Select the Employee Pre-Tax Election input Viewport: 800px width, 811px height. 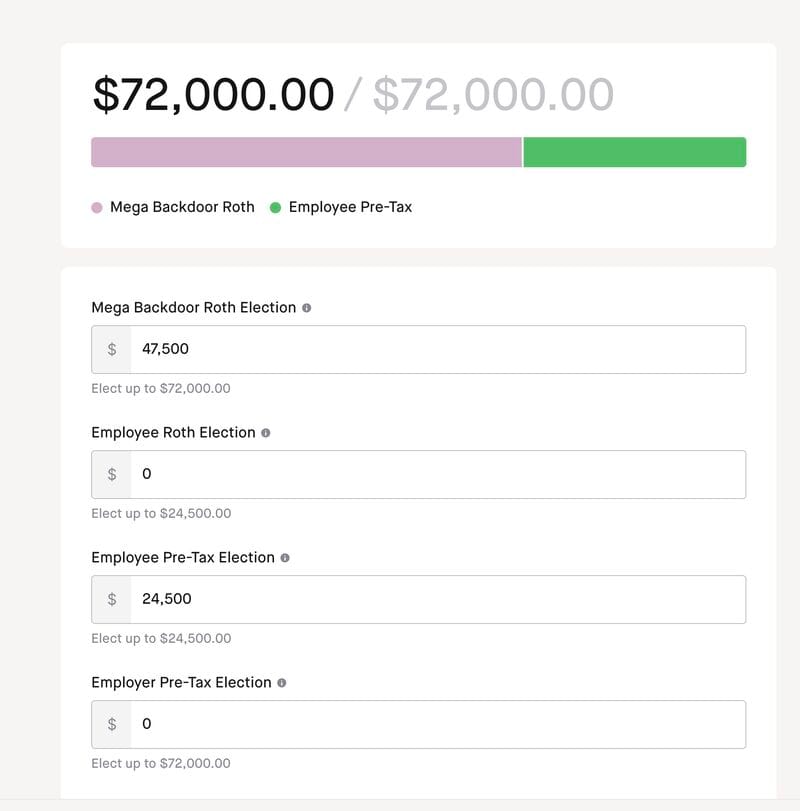tap(438, 599)
